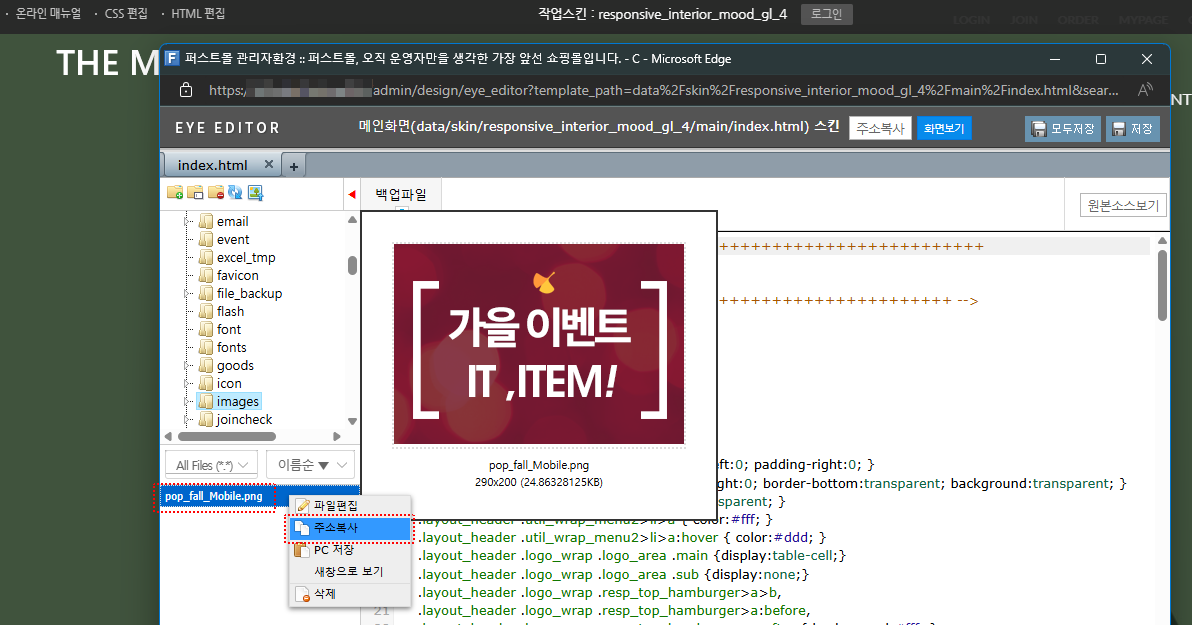This screenshot has height=625, width=1192.
Task: Click the Edge address bar URL
Action: [664, 90]
